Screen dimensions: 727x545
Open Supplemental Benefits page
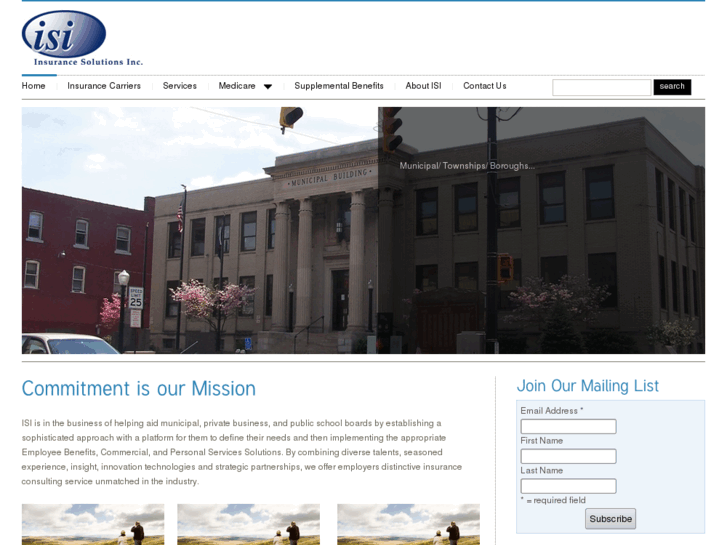(339, 86)
